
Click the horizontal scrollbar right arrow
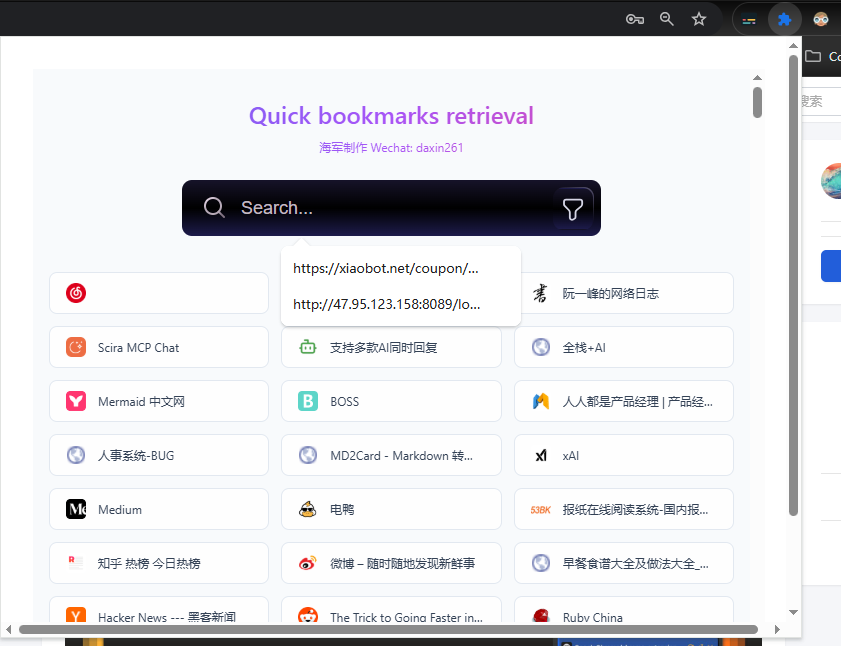click(x=777, y=629)
